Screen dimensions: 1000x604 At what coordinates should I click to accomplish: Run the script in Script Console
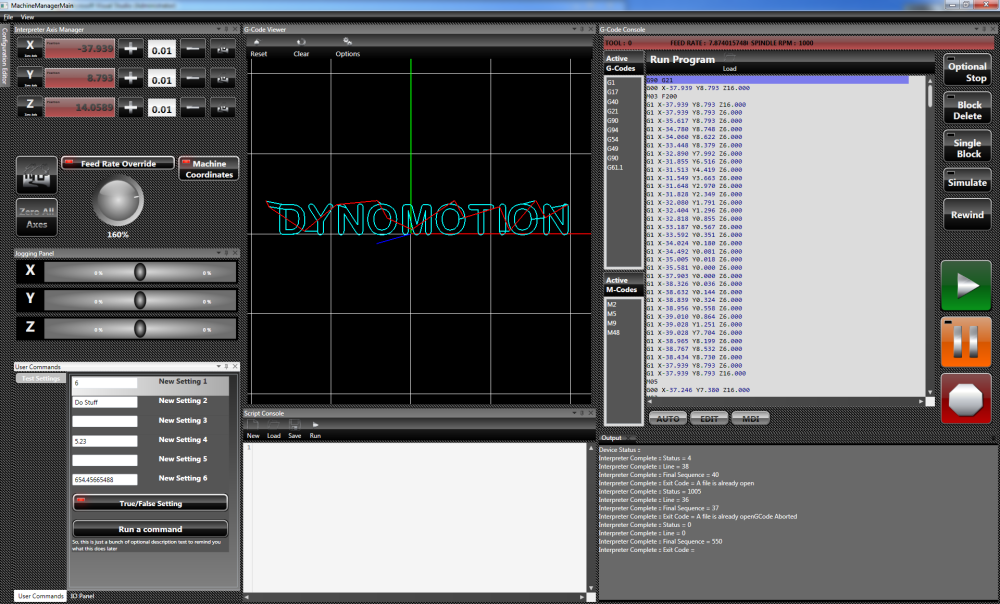pos(315,430)
